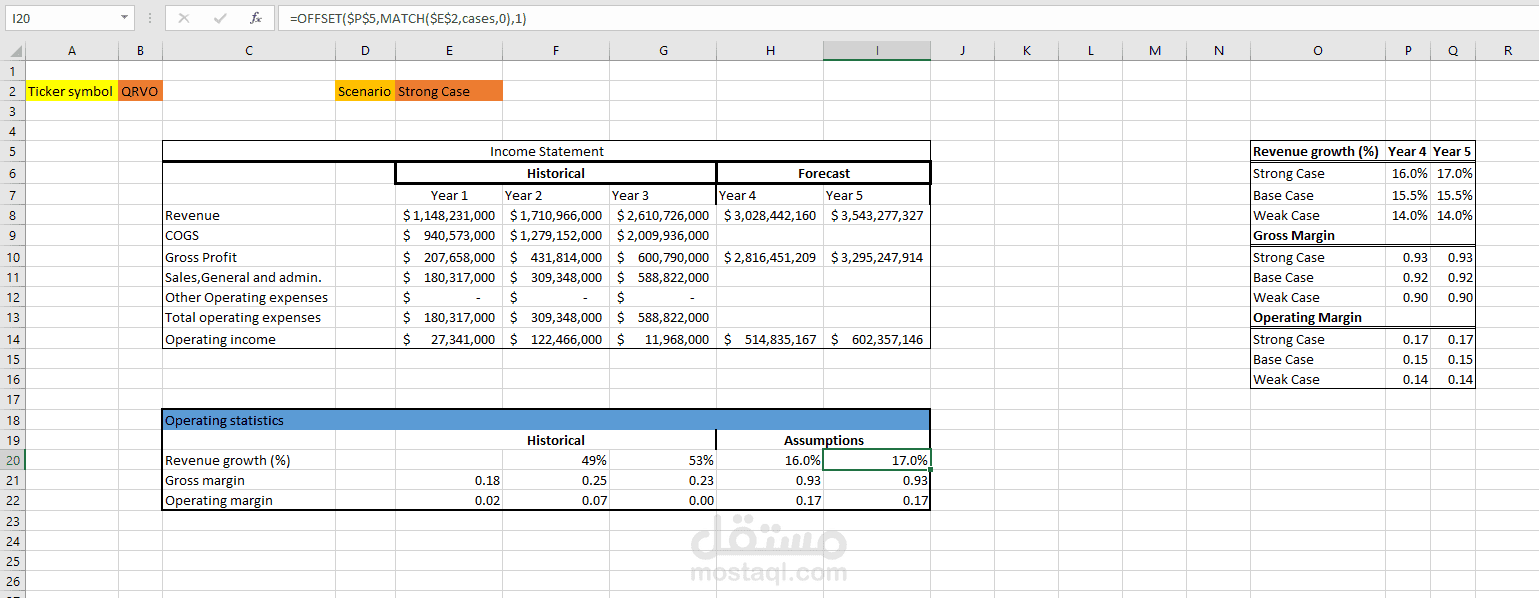Click the 49% revenue growth cell

(x=556, y=460)
